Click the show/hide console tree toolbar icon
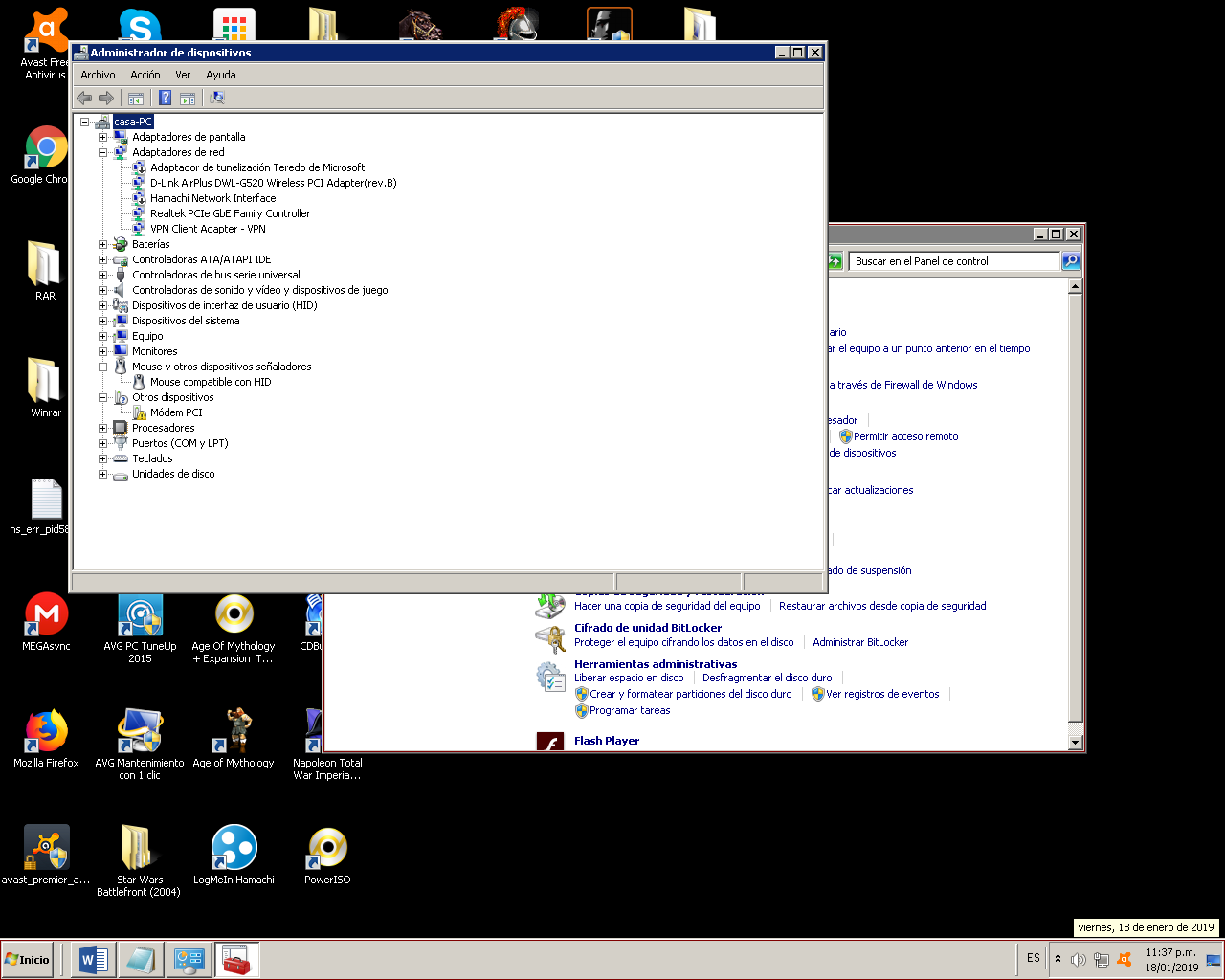 click(x=136, y=98)
